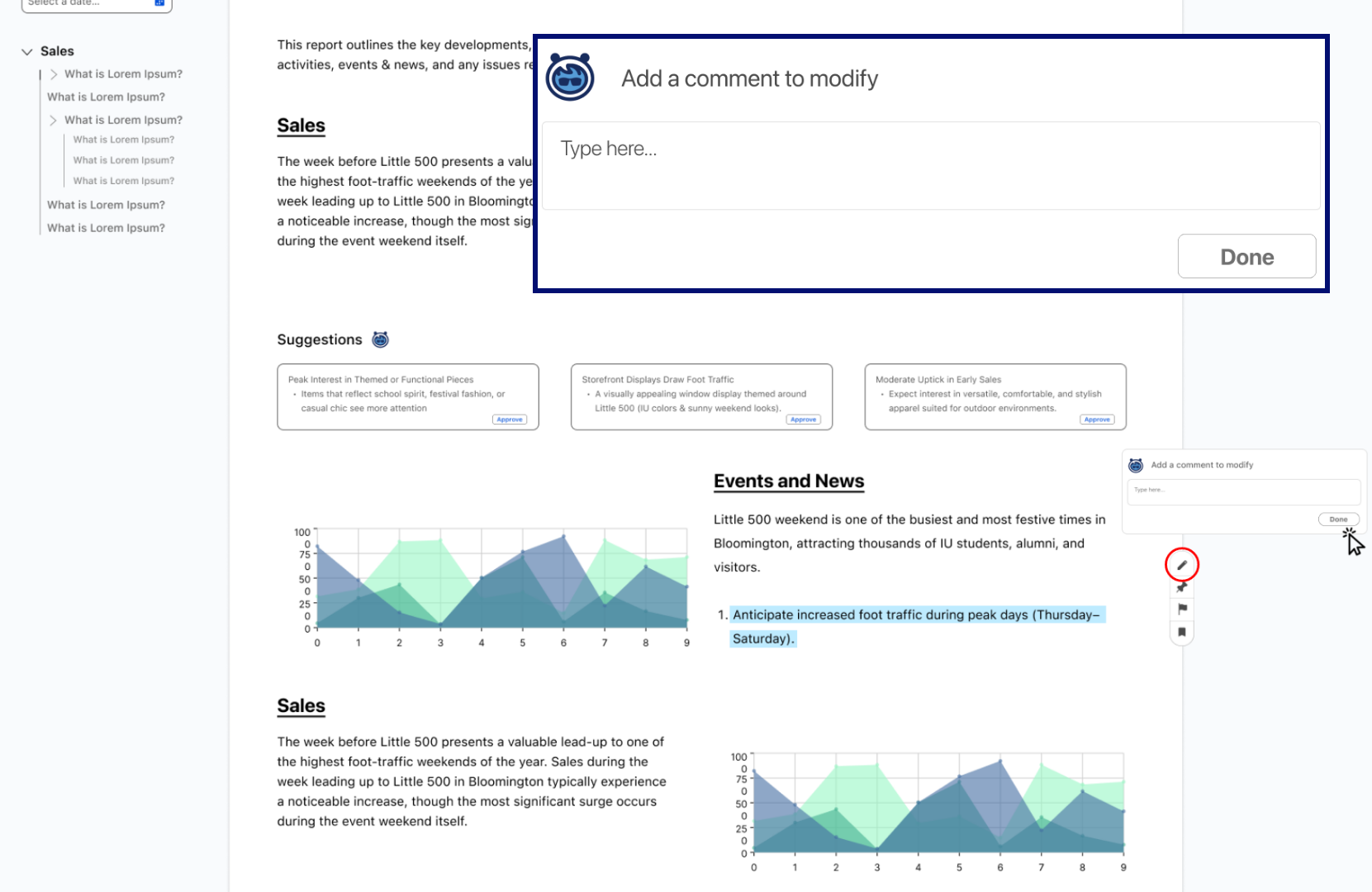The image size is (1372, 892).
Task: Click the pencil edit icon circled in red
Action: (1182, 565)
